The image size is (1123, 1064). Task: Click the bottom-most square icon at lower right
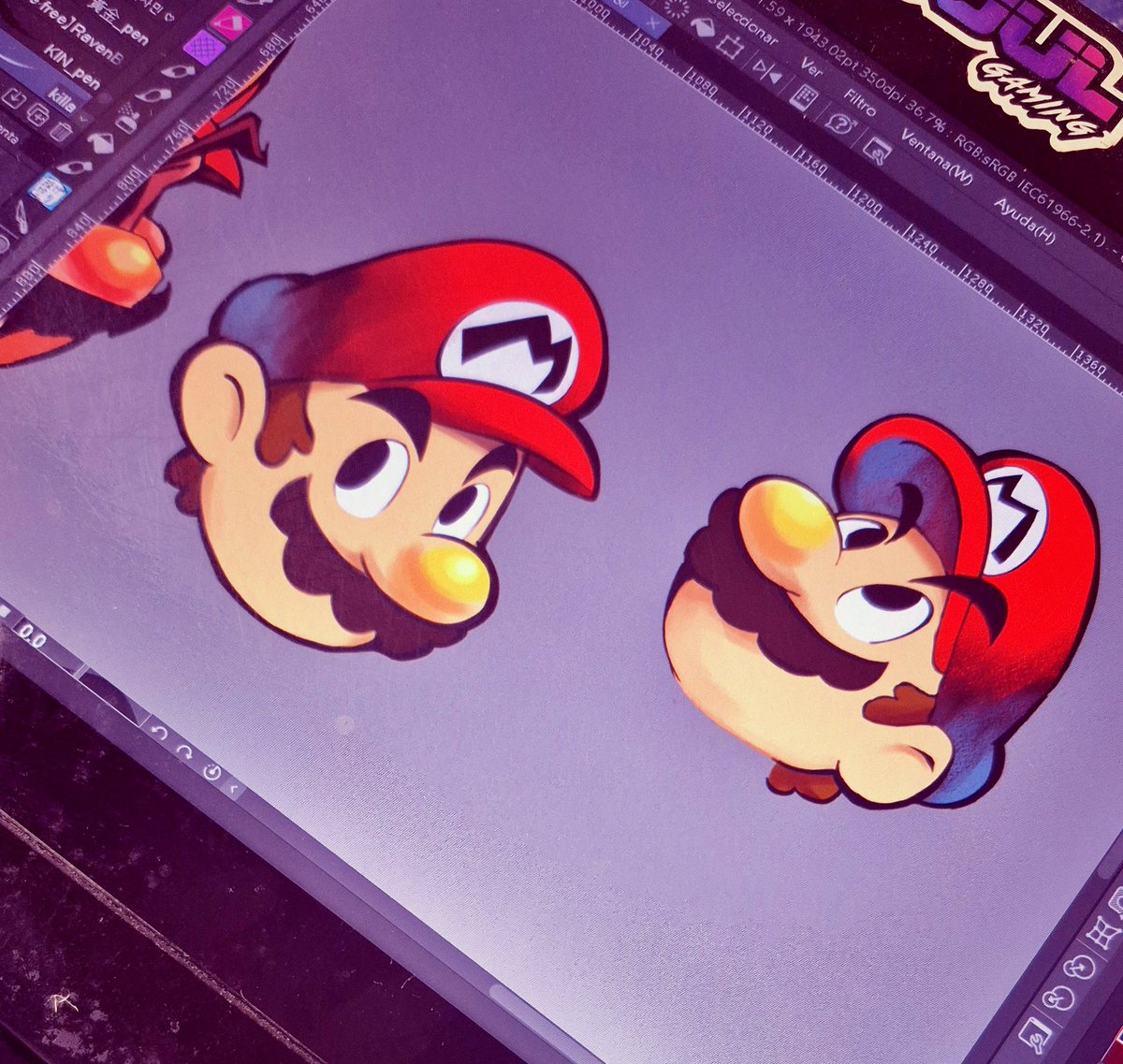pos(1035,1035)
